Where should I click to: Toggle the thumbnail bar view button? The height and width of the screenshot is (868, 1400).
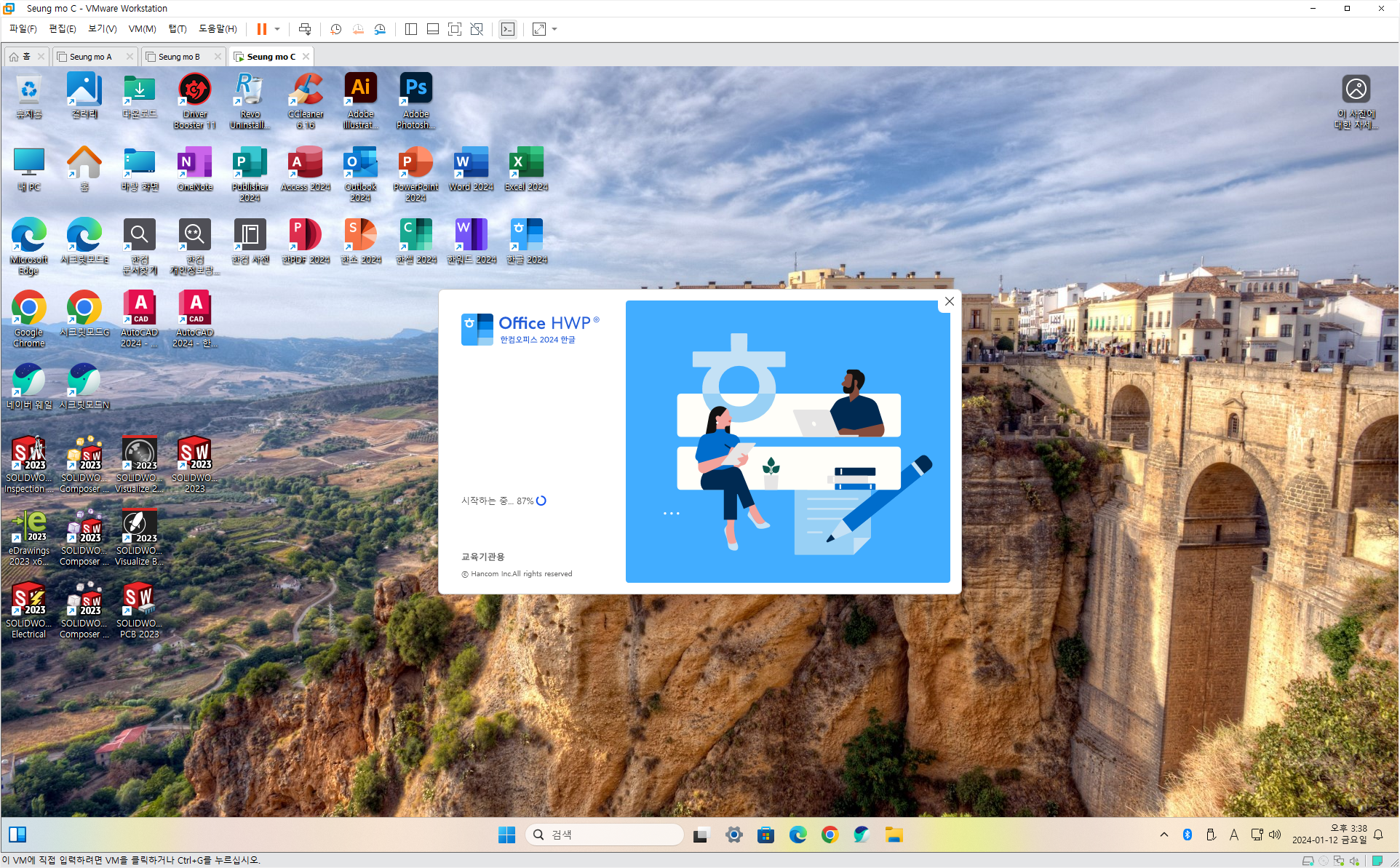pyautogui.click(x=433, y=29)
